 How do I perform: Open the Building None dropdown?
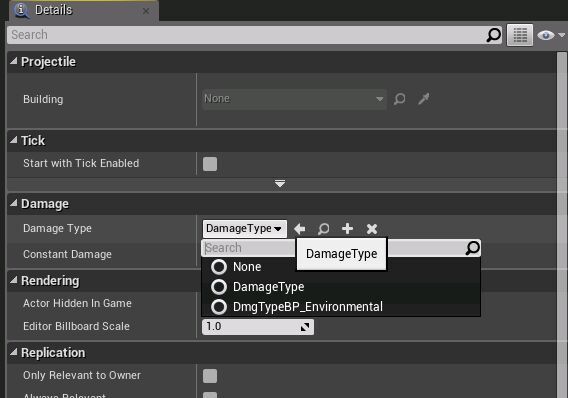coord(294,99)
